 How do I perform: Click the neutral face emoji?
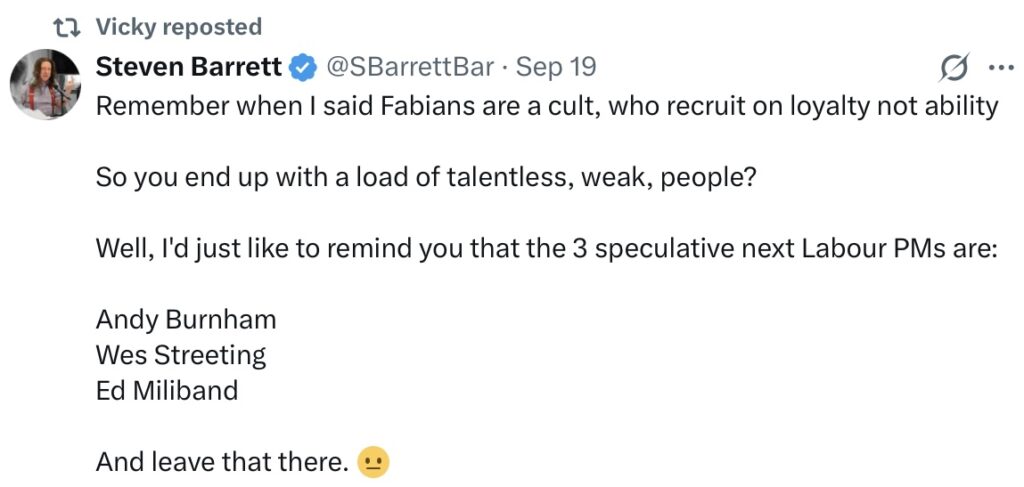(x=373, y=462)
